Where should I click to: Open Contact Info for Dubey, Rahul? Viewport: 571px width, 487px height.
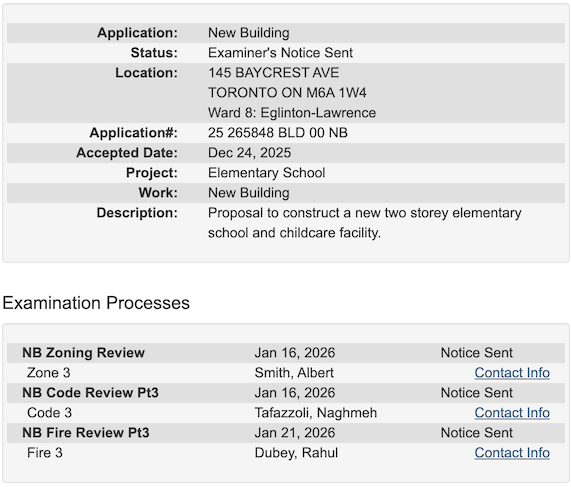click(x=512, y=453)
